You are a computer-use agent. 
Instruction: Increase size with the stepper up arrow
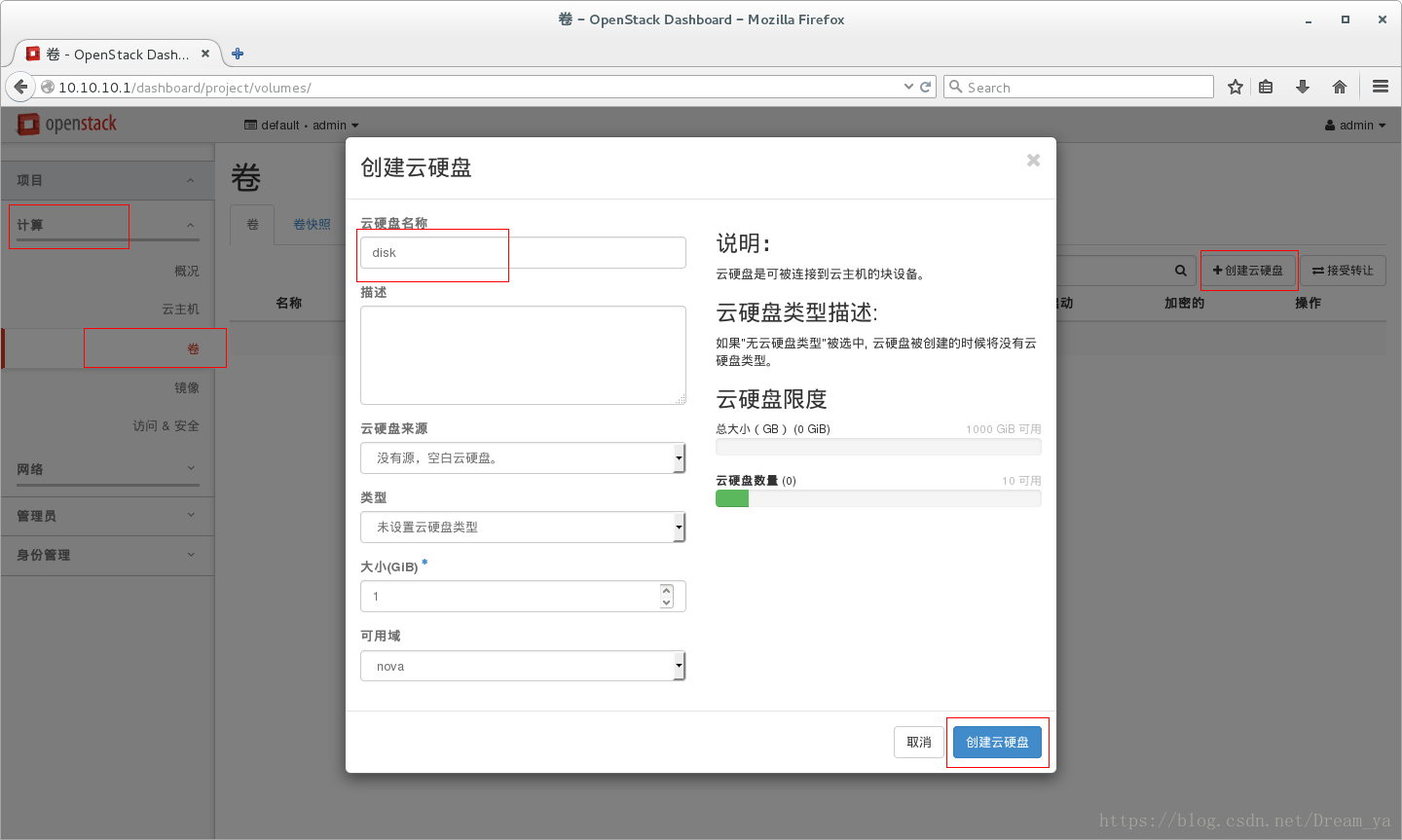coord(666,590)
